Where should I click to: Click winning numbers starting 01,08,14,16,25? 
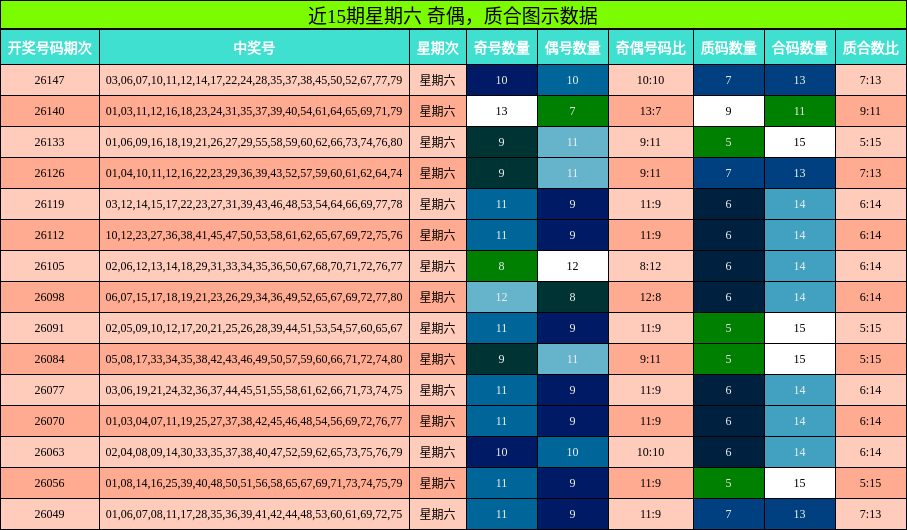pyautogui.click(x=255, y=483)
